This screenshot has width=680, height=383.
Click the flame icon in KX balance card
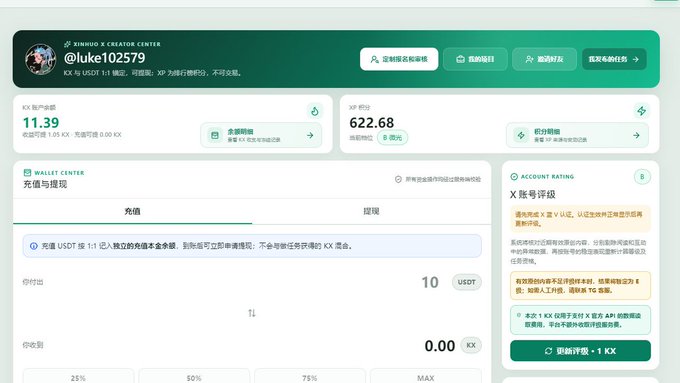[315, 111]
